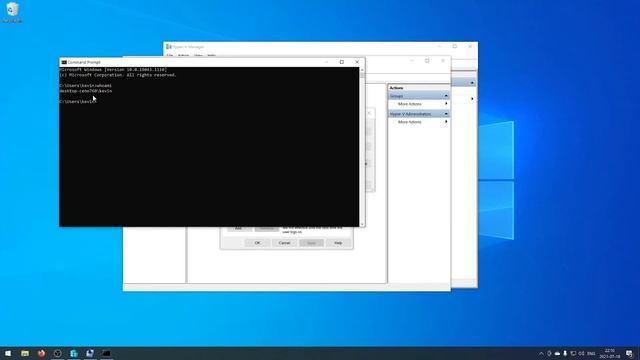The width and height of the screenshot is (640, 360).
Task: Maximize the Command Prompt window
Action: coord(342,62)
